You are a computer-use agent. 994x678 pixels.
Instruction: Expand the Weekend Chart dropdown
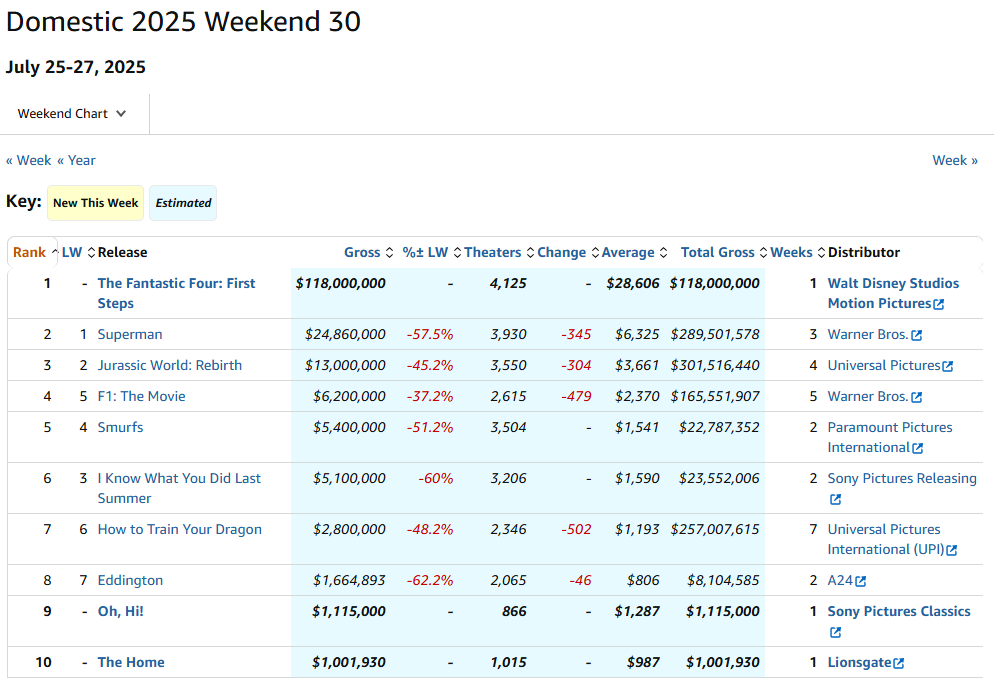click(x=72, y=114)
